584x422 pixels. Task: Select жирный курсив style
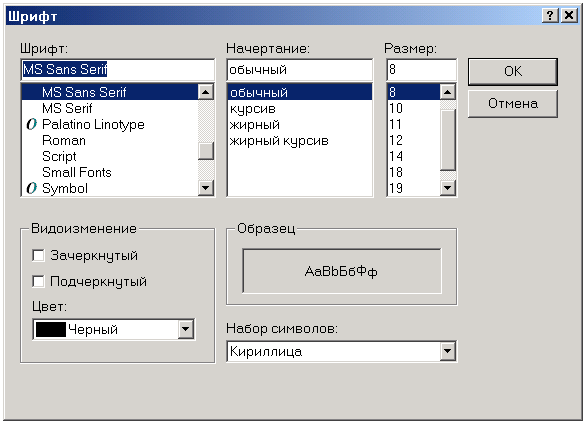279,141
